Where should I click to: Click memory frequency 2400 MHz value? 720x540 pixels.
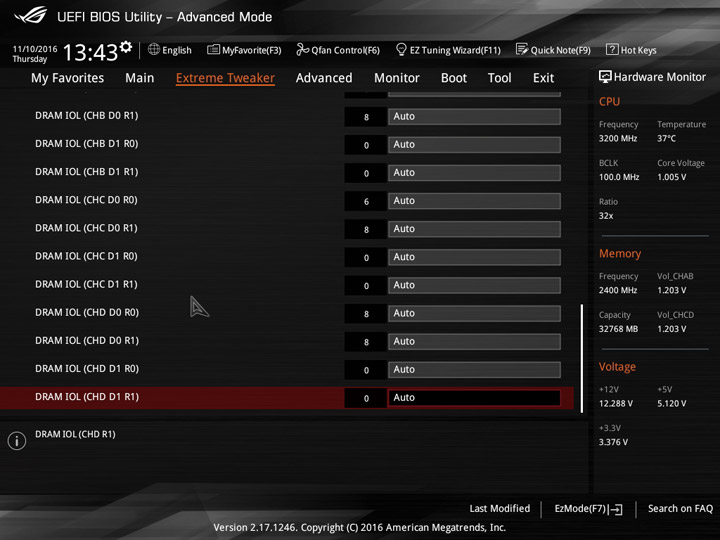pos(618,290)
